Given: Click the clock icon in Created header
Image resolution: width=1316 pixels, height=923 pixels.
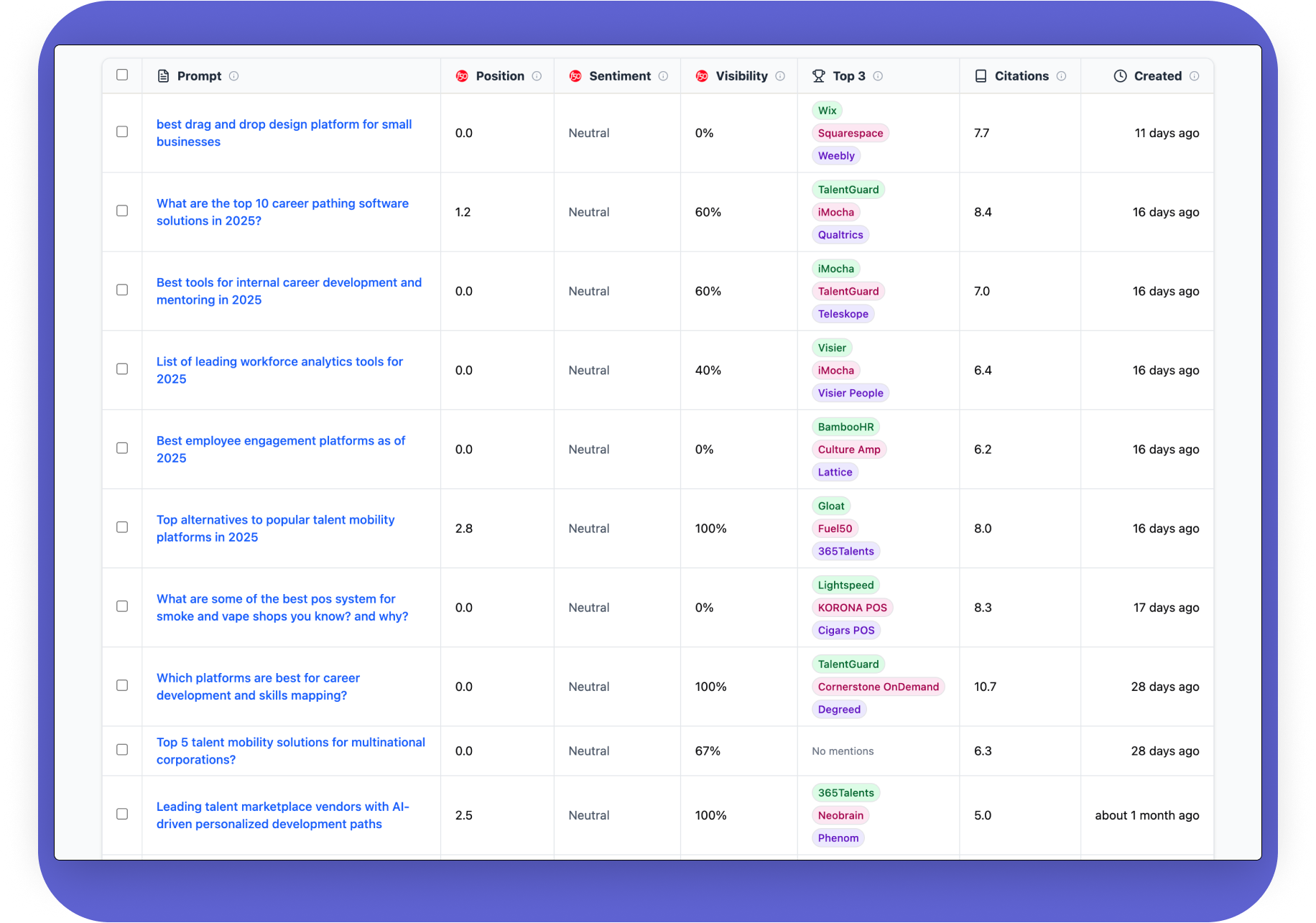Looking at the screenshot, I should coord(1120,76).
